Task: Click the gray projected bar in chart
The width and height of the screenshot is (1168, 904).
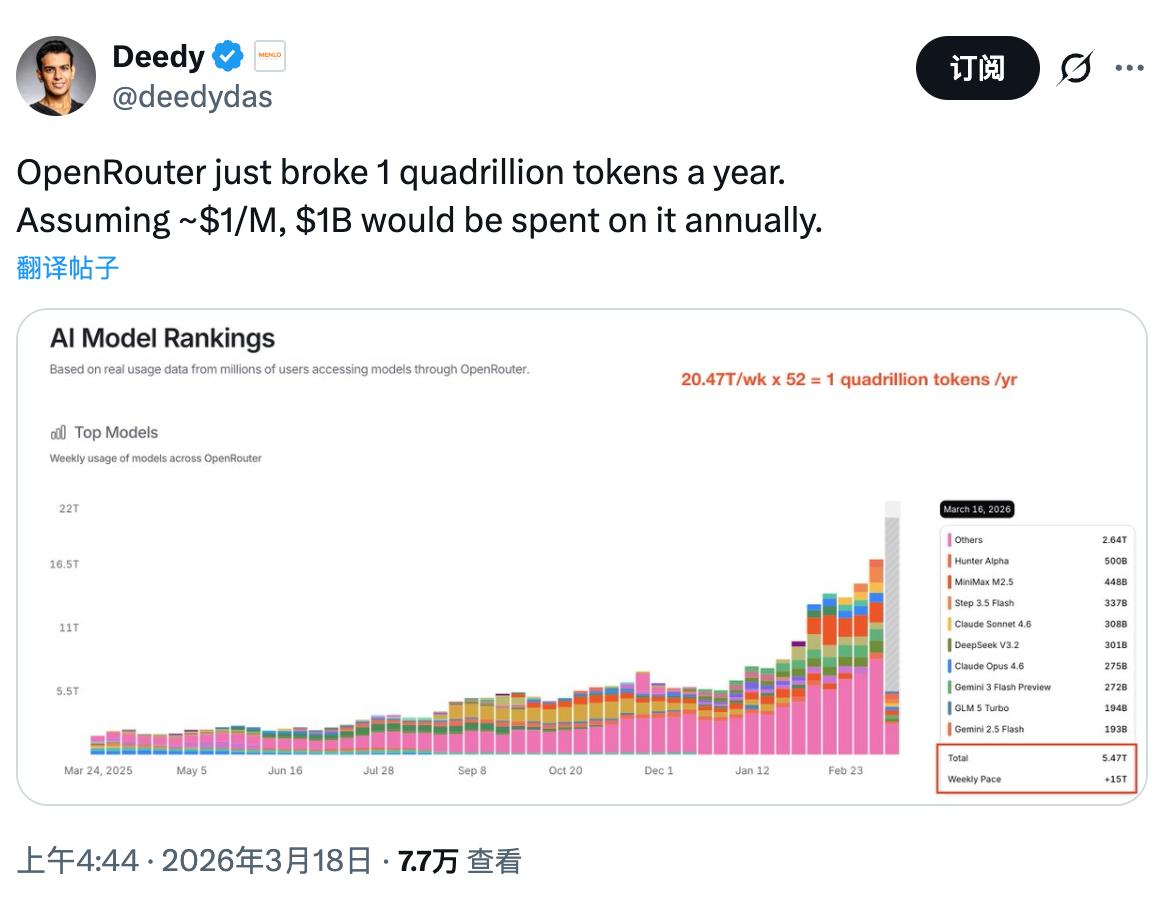Action: [x=892, y=600]
